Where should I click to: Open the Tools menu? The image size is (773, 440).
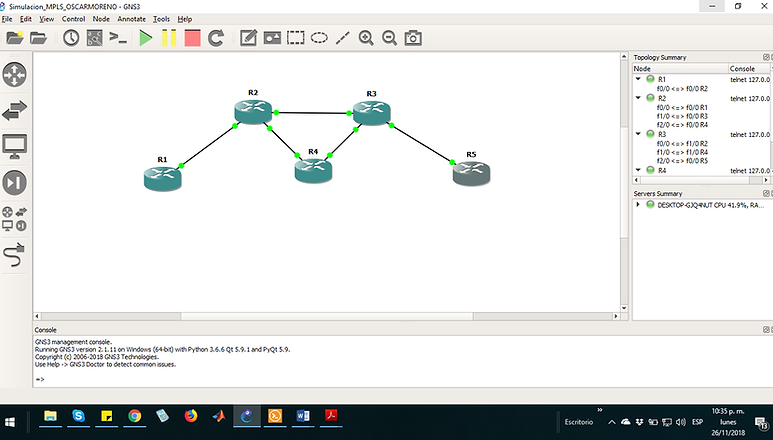click(161, 19)
